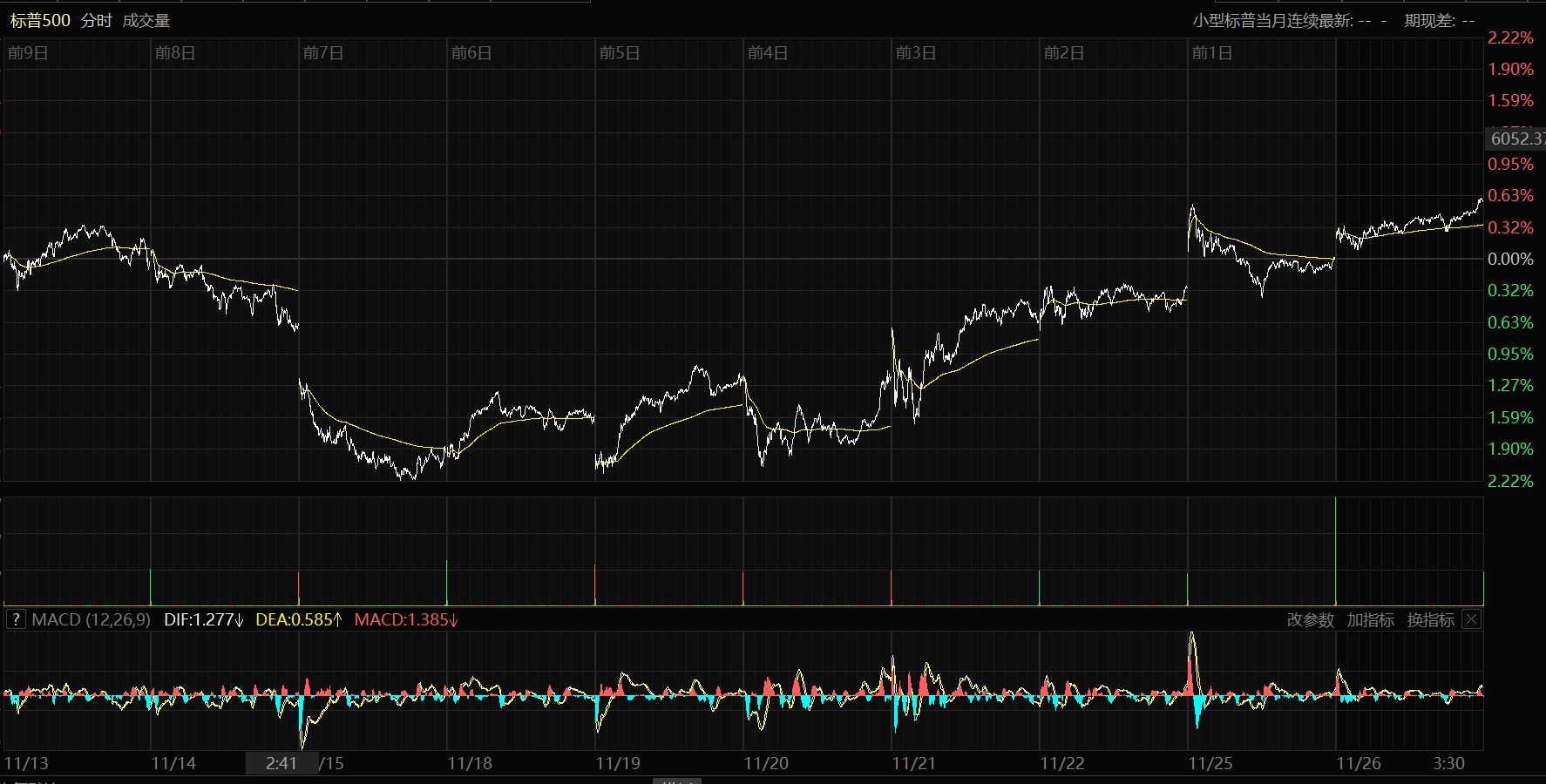This screenshot has height=784, width=1546.
Task: Click the DIF:1.277 value readout
Action: pos(204,619)
